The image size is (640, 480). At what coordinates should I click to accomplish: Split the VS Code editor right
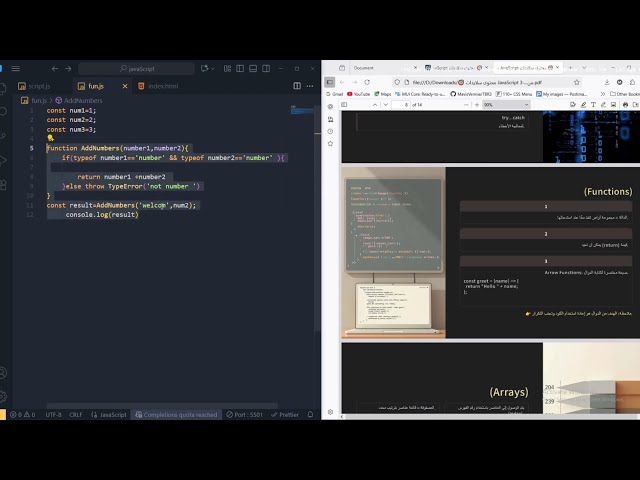(297, 86)
